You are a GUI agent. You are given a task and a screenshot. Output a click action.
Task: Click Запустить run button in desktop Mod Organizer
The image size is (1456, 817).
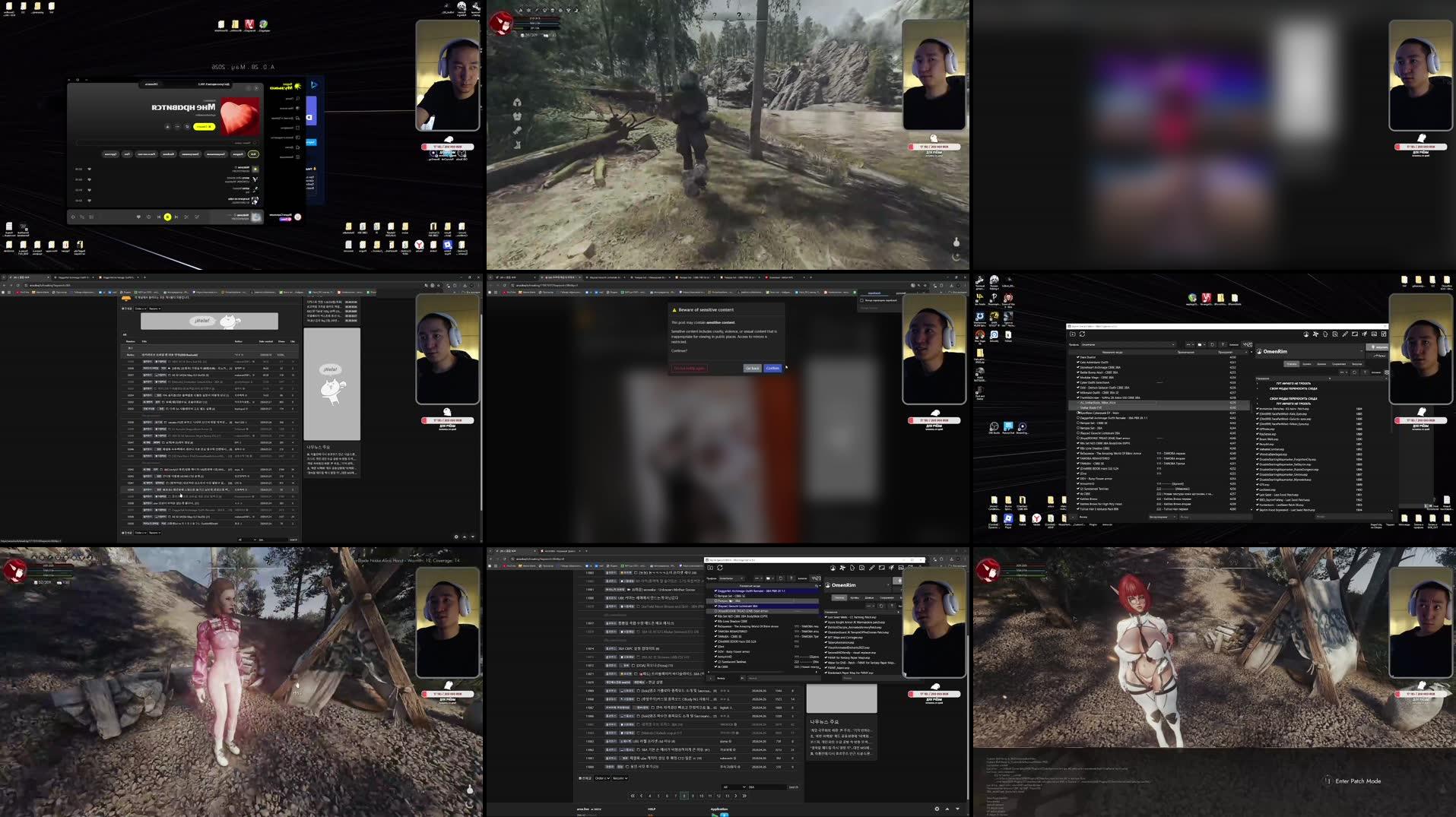[1377, 347]
